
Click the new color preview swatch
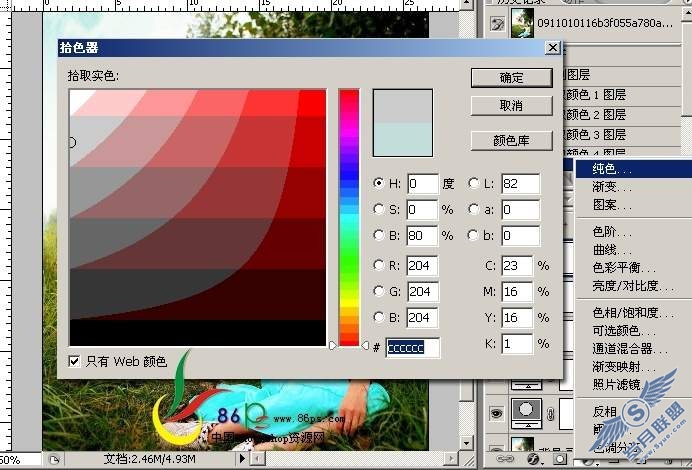pyautogui.click(x=403, y=106)
